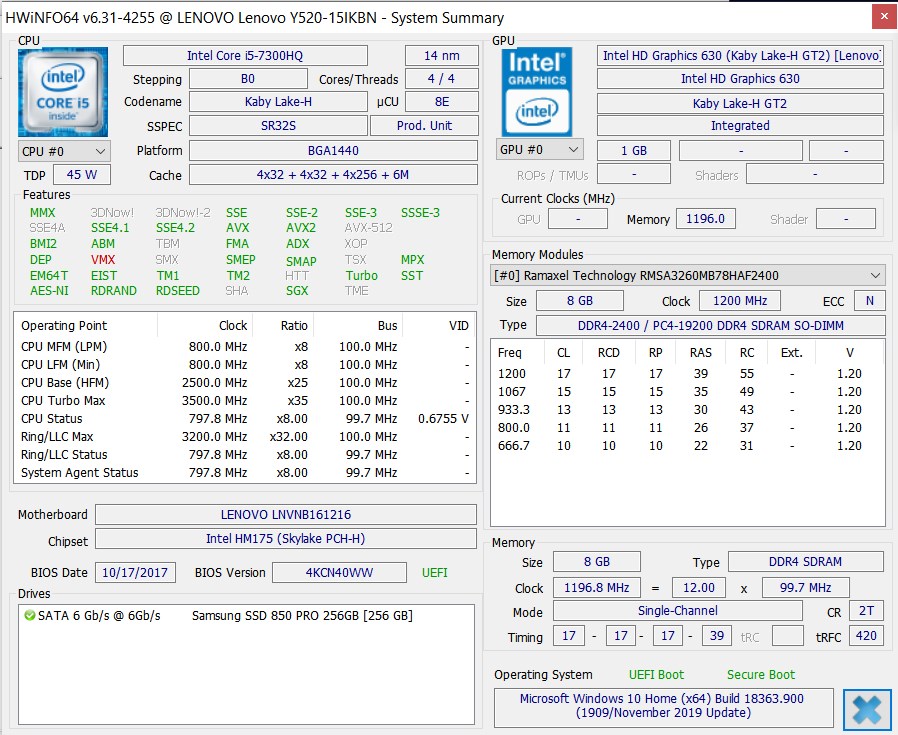Viewport: 898px width, 735px height.
Task: Open the CPU #0 selector dropdown
Action: (64, 151)
